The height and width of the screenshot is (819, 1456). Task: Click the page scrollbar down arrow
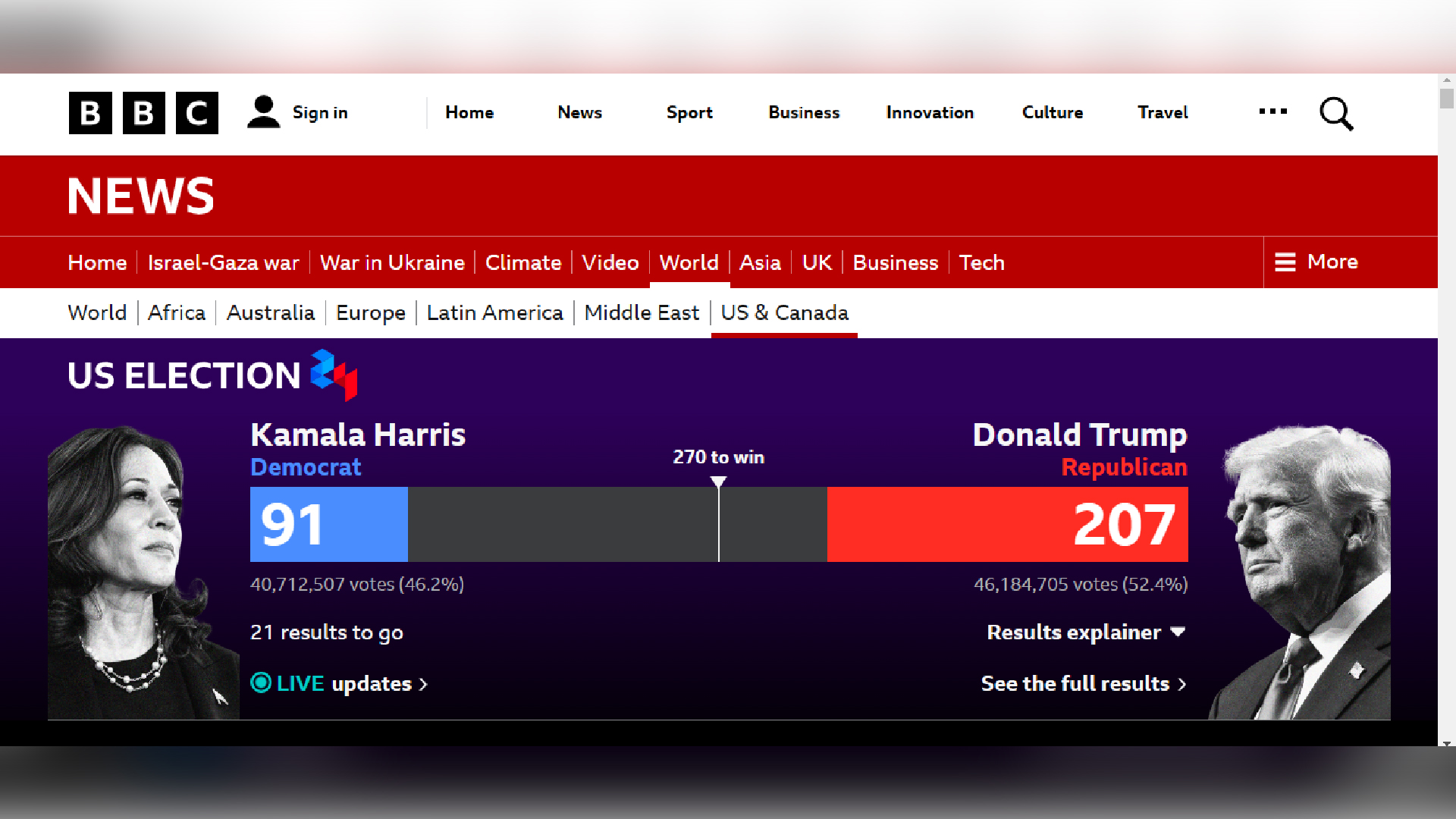click(1447, 743)
